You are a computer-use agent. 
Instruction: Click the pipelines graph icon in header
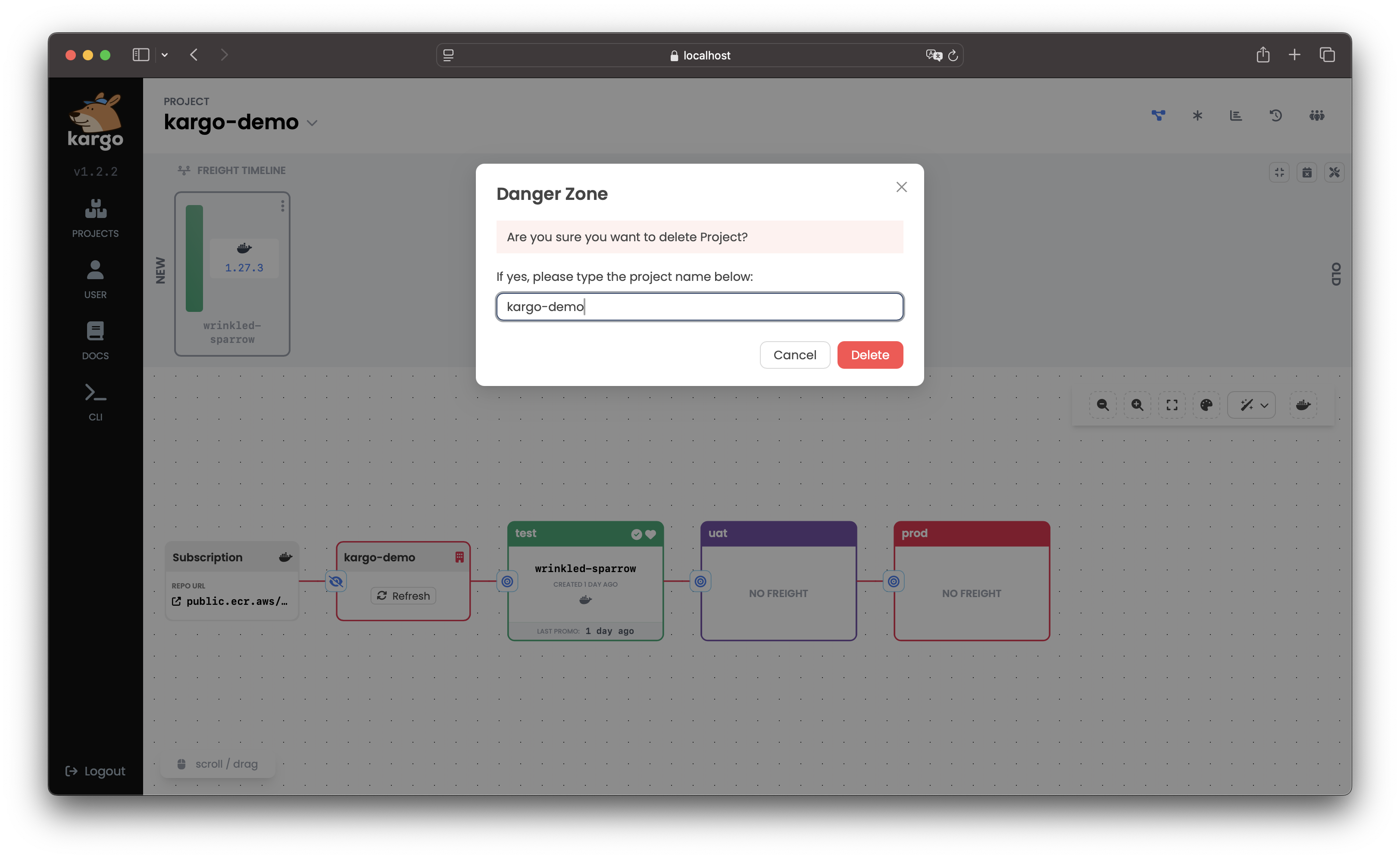pos(1158,115)
